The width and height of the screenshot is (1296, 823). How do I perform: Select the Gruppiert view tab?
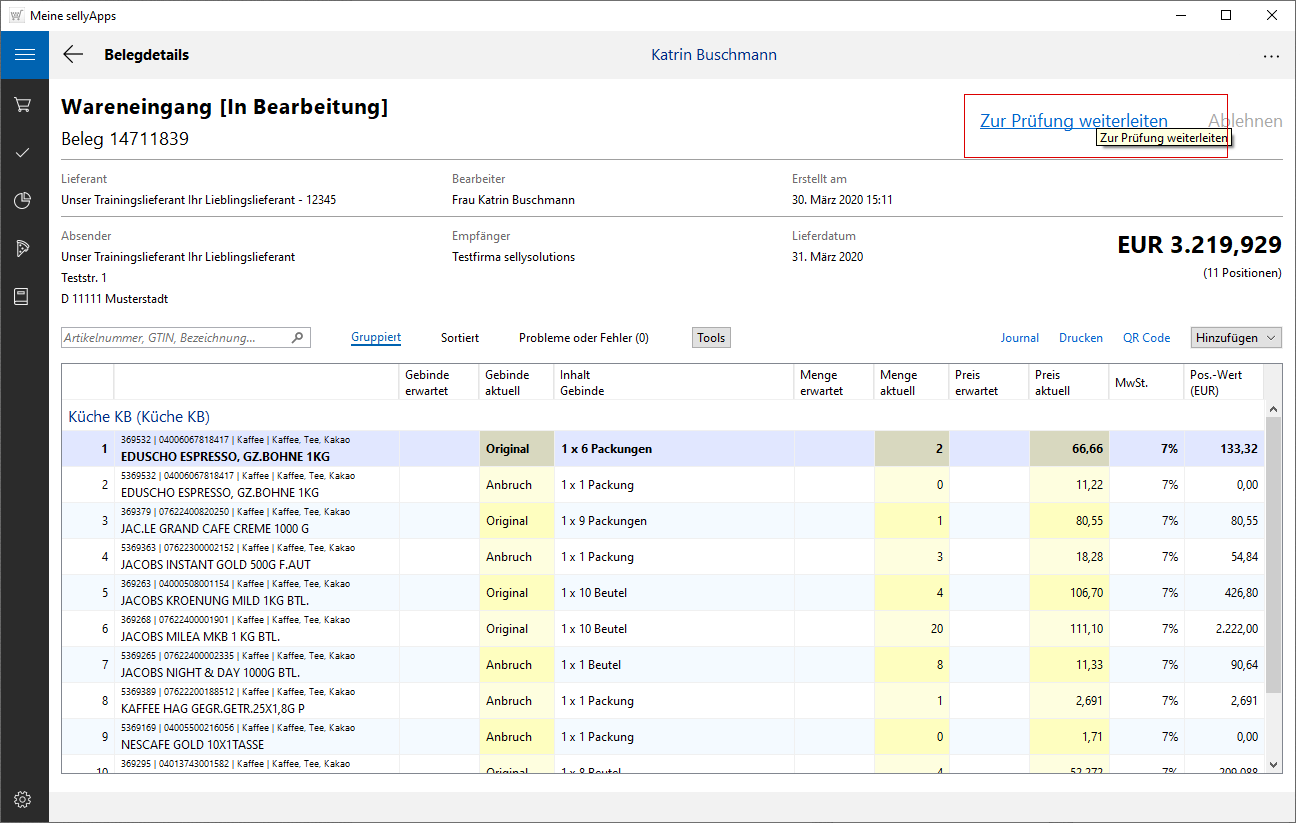coord(376,338)
